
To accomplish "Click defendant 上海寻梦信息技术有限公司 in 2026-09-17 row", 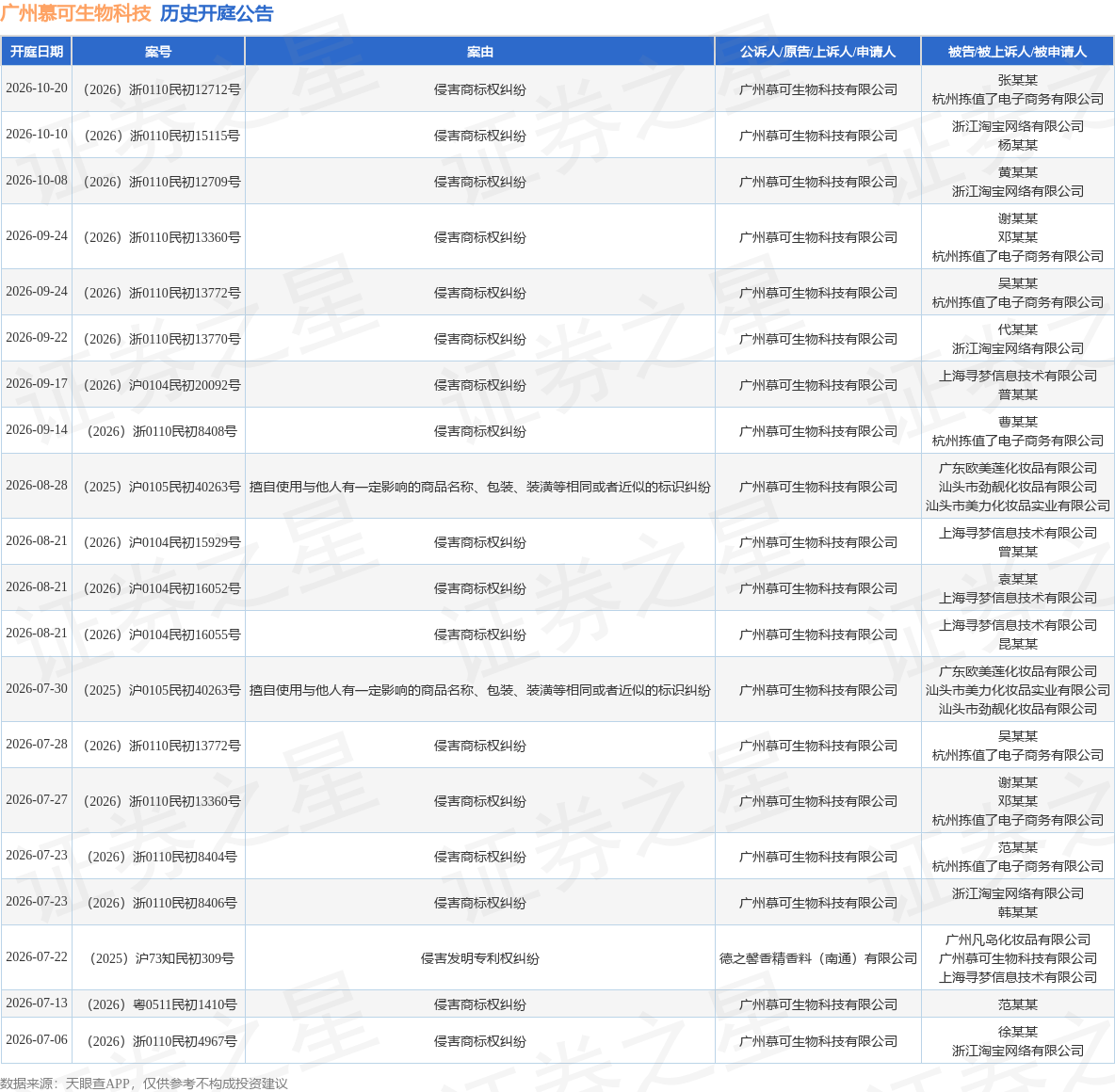I will pos(1018,377).
